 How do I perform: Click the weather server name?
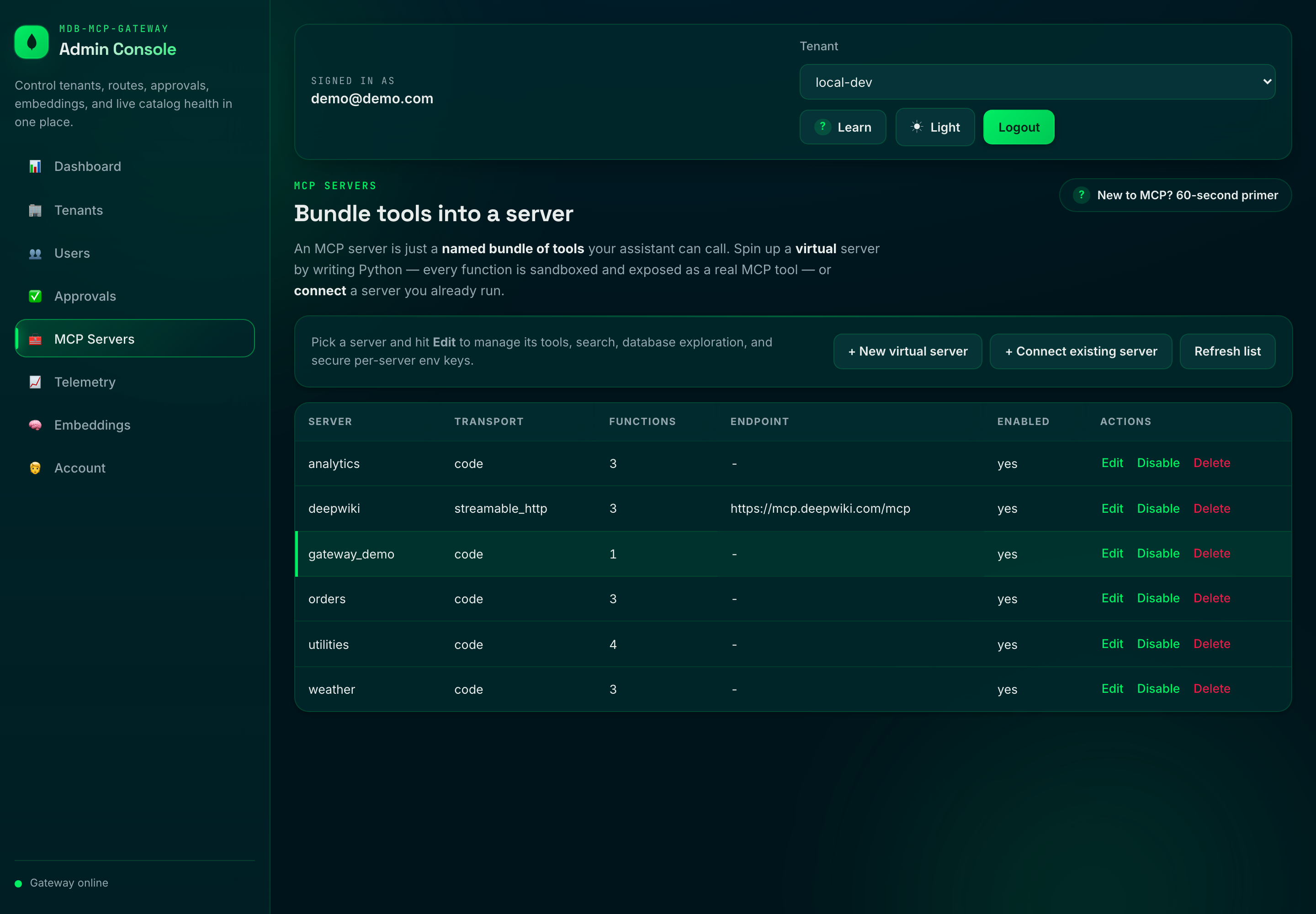pyautogui.click(x=332, y=690)
